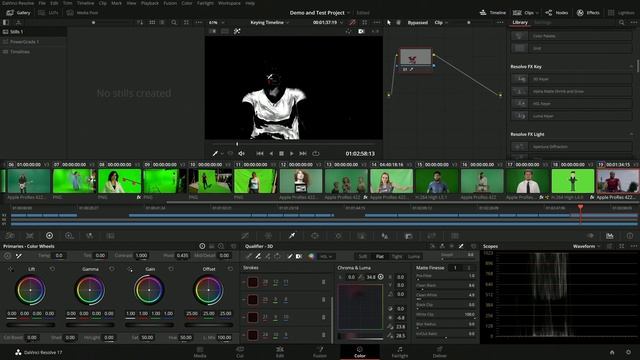The width and height of the screenshot is (640, 360).
Task: Collapse the Resolve FX Key section
Action: click(631, 66)
